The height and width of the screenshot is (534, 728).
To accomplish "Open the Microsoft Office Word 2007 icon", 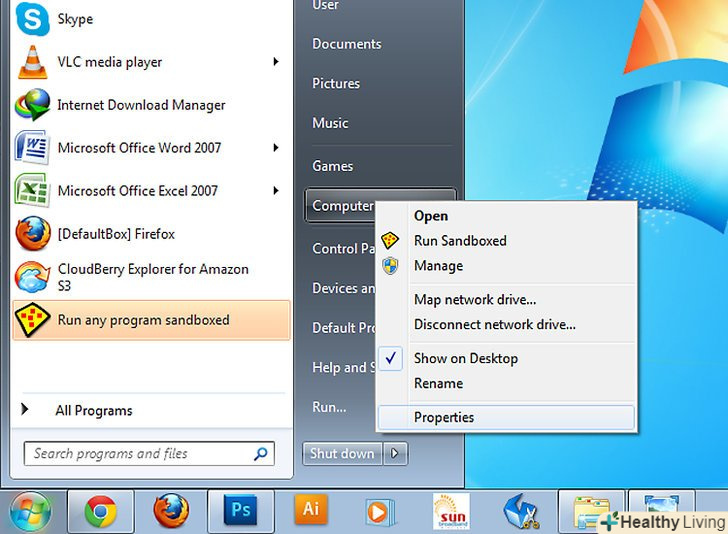I will [32, 148].
